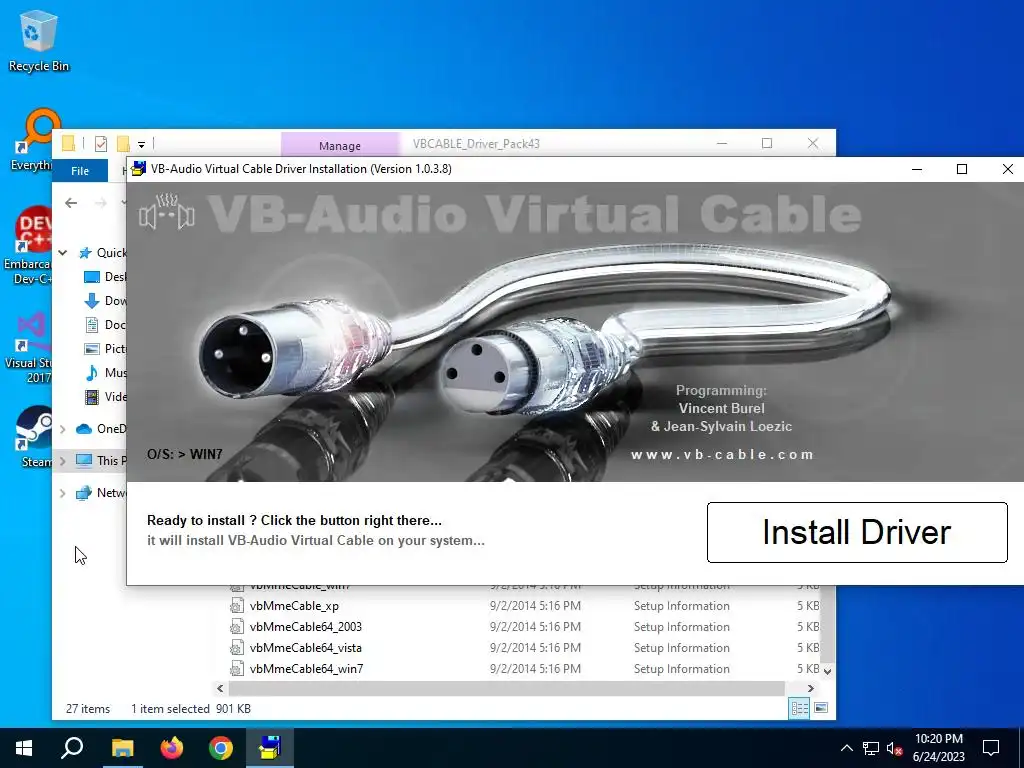
Task: Open Videos in Quick access
Action: point(104,397)
